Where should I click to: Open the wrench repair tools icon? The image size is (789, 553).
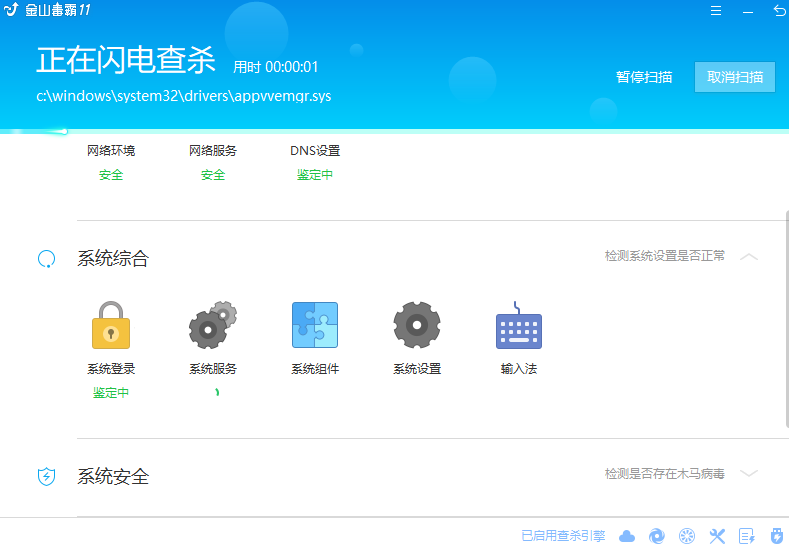click(717, 536)
